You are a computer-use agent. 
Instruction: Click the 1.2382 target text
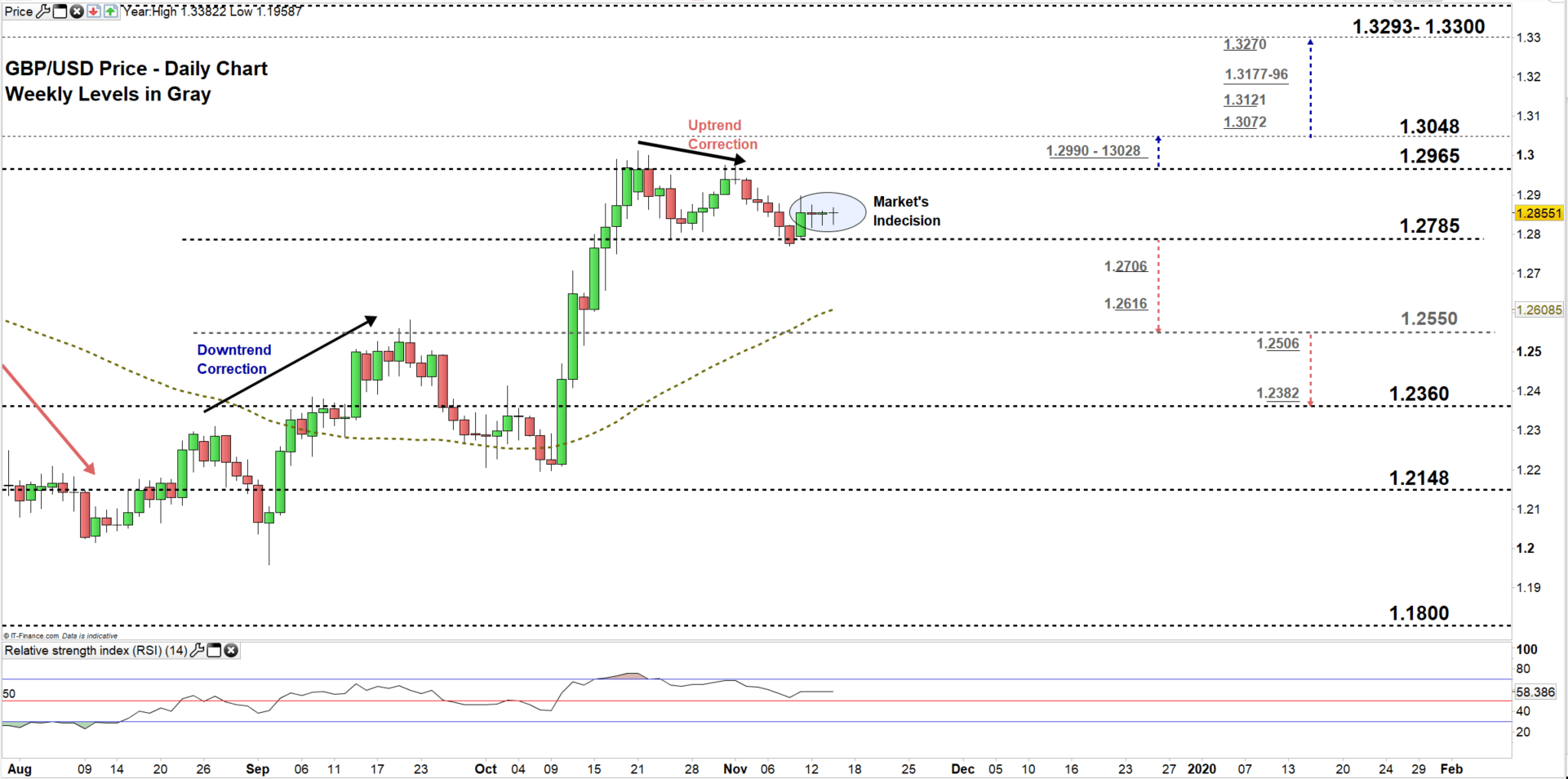click(1277, 394)
